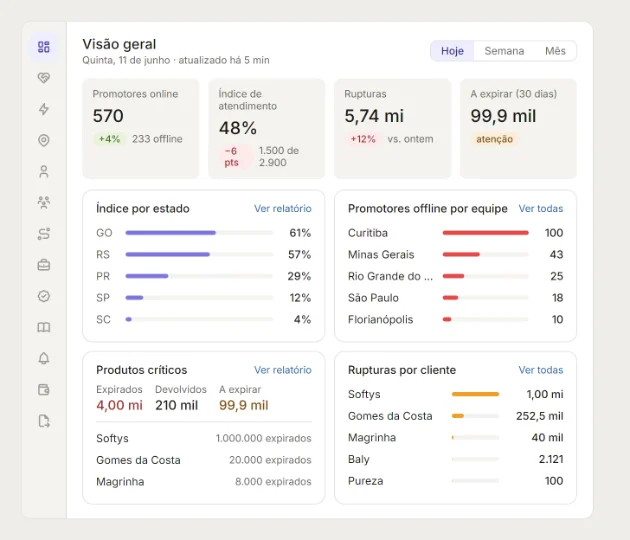Click the 'Quinta, 11 de junho' update subtitle
Image resolution: width=630 pixels, height=540 pixels.
coord(176,60)
